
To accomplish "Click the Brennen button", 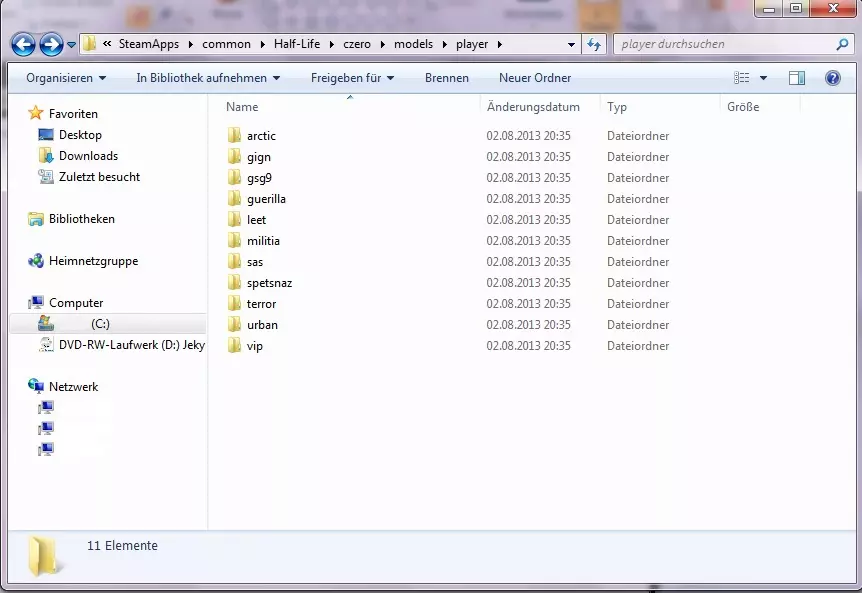I will (446, 78).
